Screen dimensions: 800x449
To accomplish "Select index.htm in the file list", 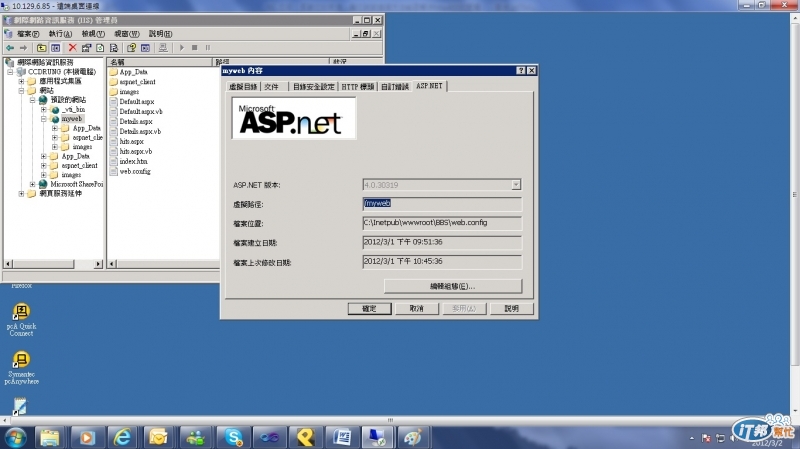I will point(133,161).
